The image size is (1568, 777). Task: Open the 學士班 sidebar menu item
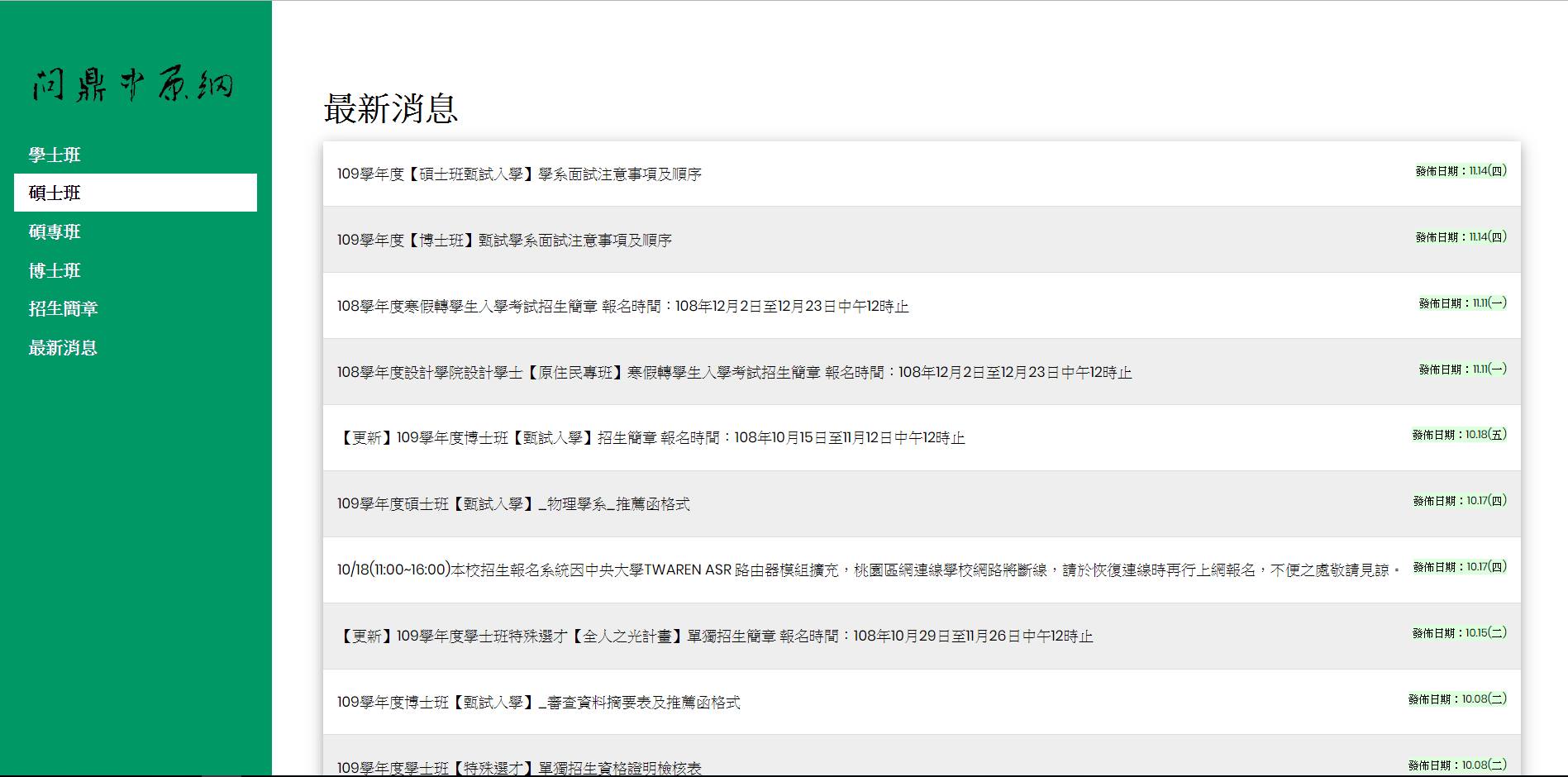point(55,155)
